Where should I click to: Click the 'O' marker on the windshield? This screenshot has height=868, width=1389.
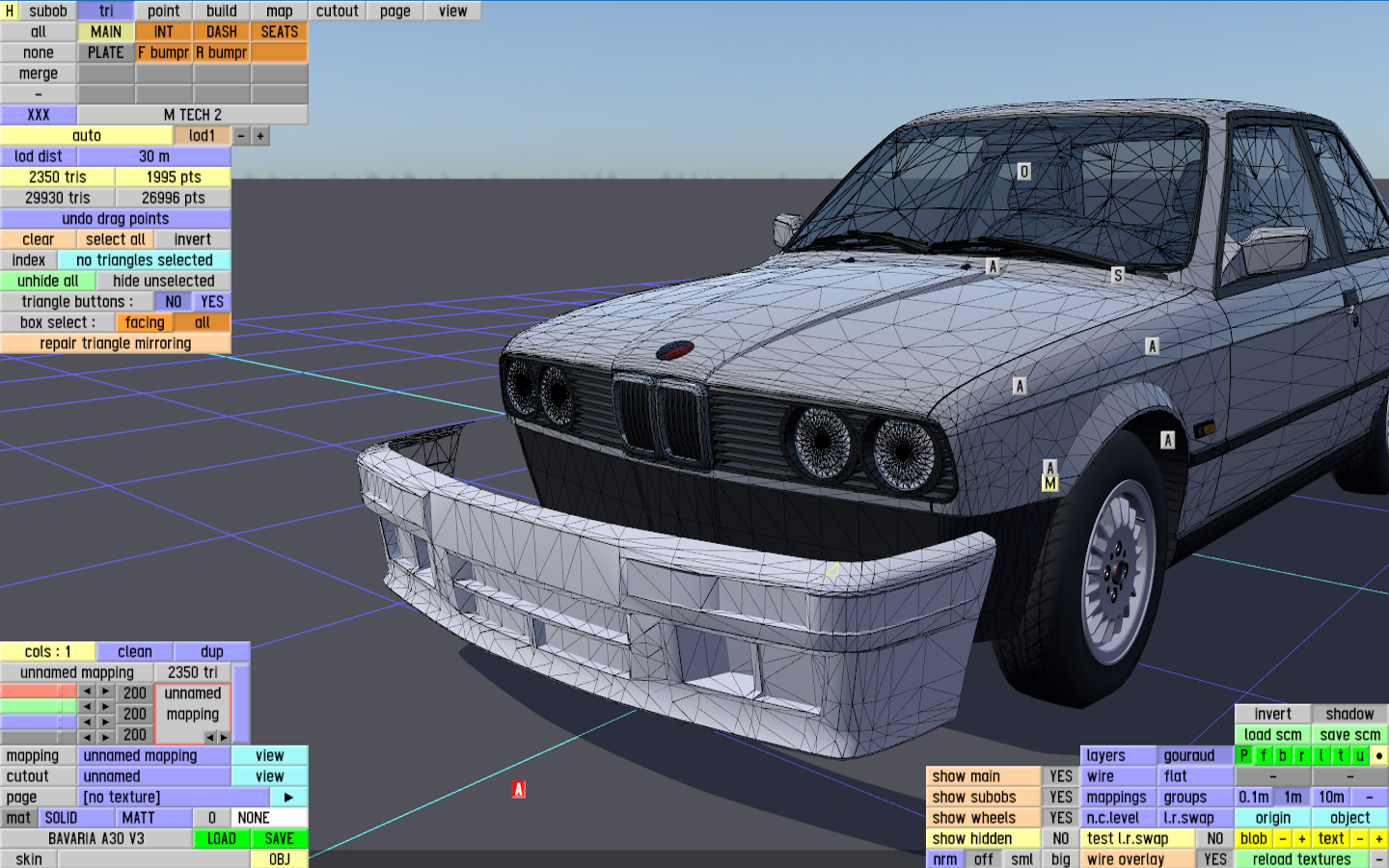(1024, 172)
